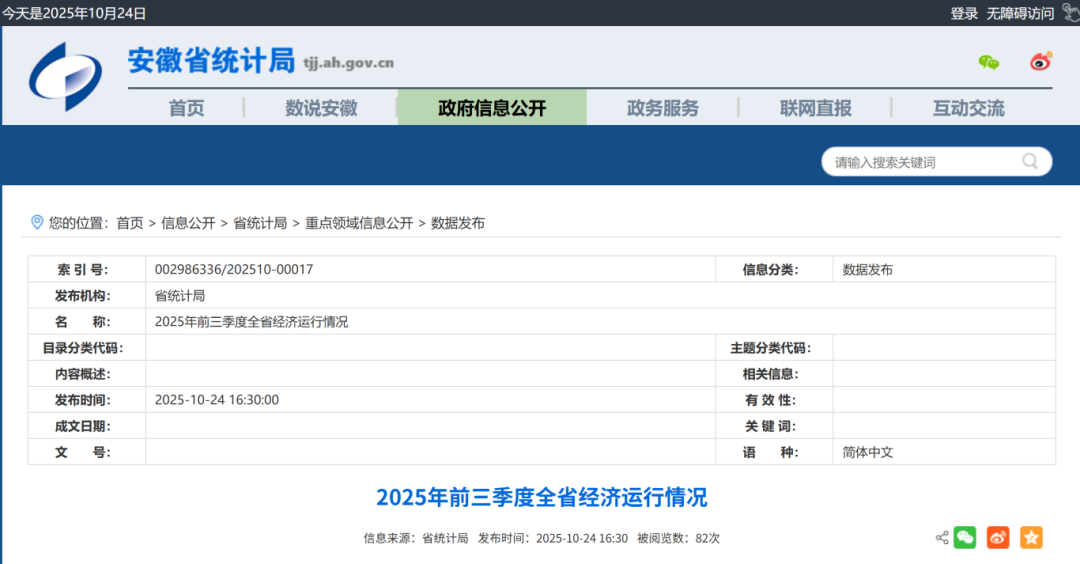The width and height of the screenshot is (1080, 564).
Task: Go to 数据发布 in breadcrumb
Action: point(458,223)
